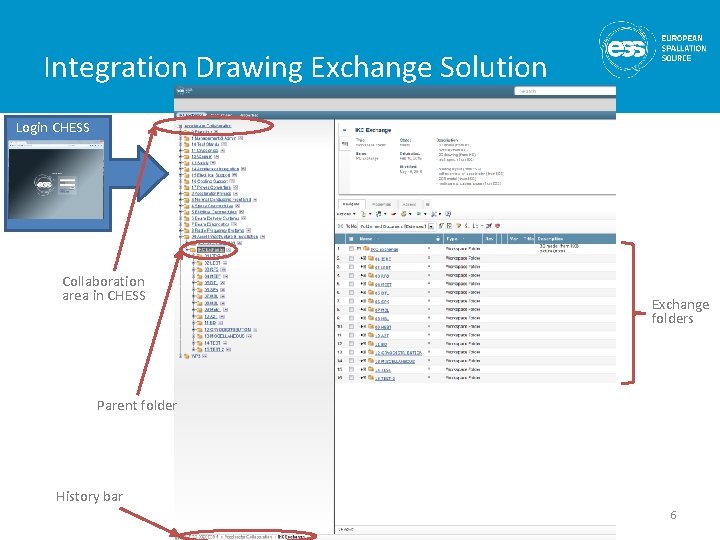Image resolution: width=720 pixels, height=540 pixels.
Task: Click folder icon of 4 Spoke Cryomodules
Action: [187, 206]
